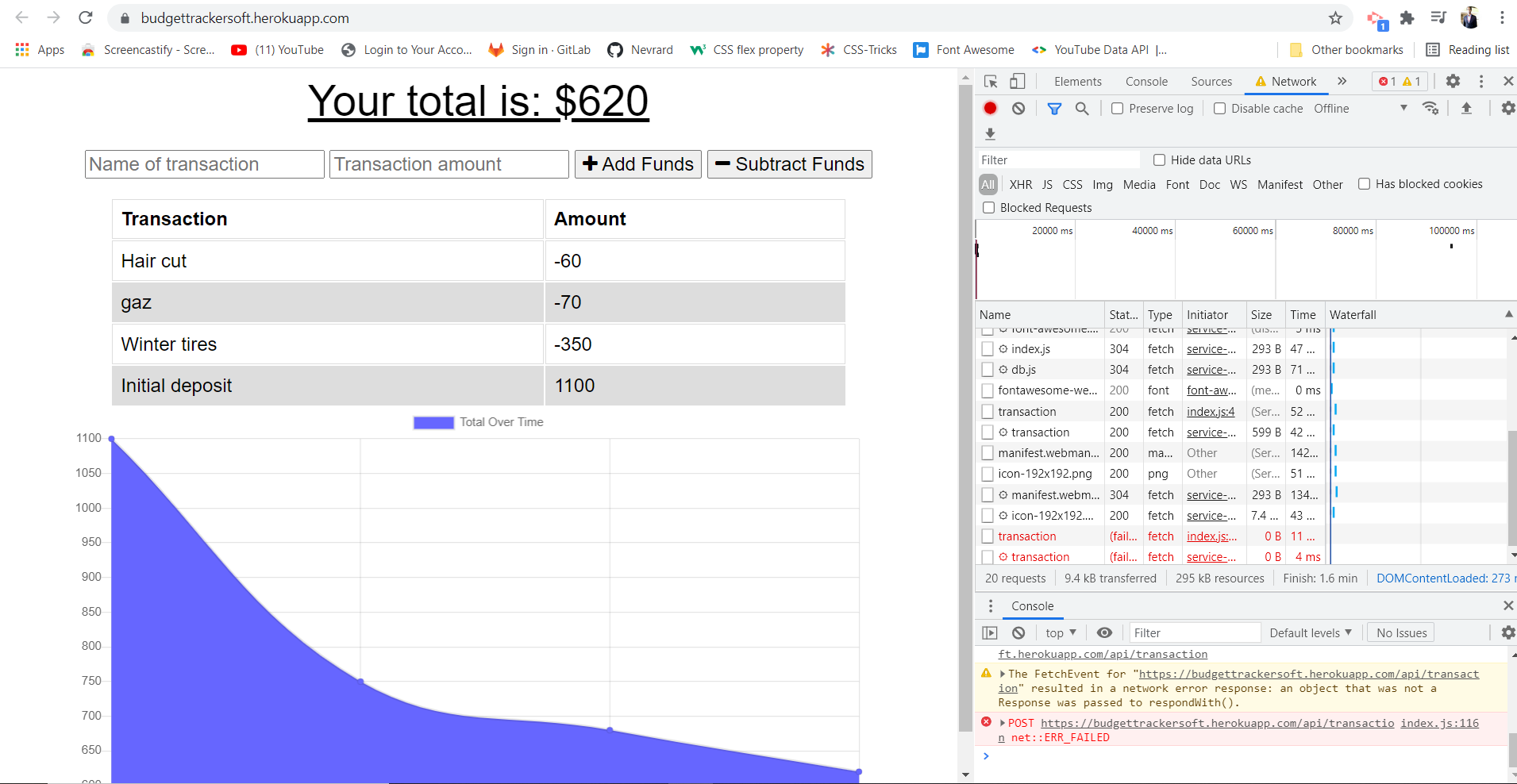This screenshot has height=784, width=1517.
Task: Select the Network tab
Action: tap(1286, 81)
